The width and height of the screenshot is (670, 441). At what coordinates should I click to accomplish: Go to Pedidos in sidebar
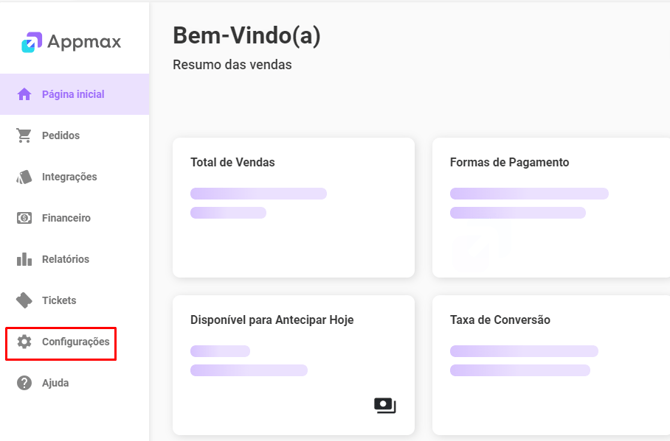61,136
